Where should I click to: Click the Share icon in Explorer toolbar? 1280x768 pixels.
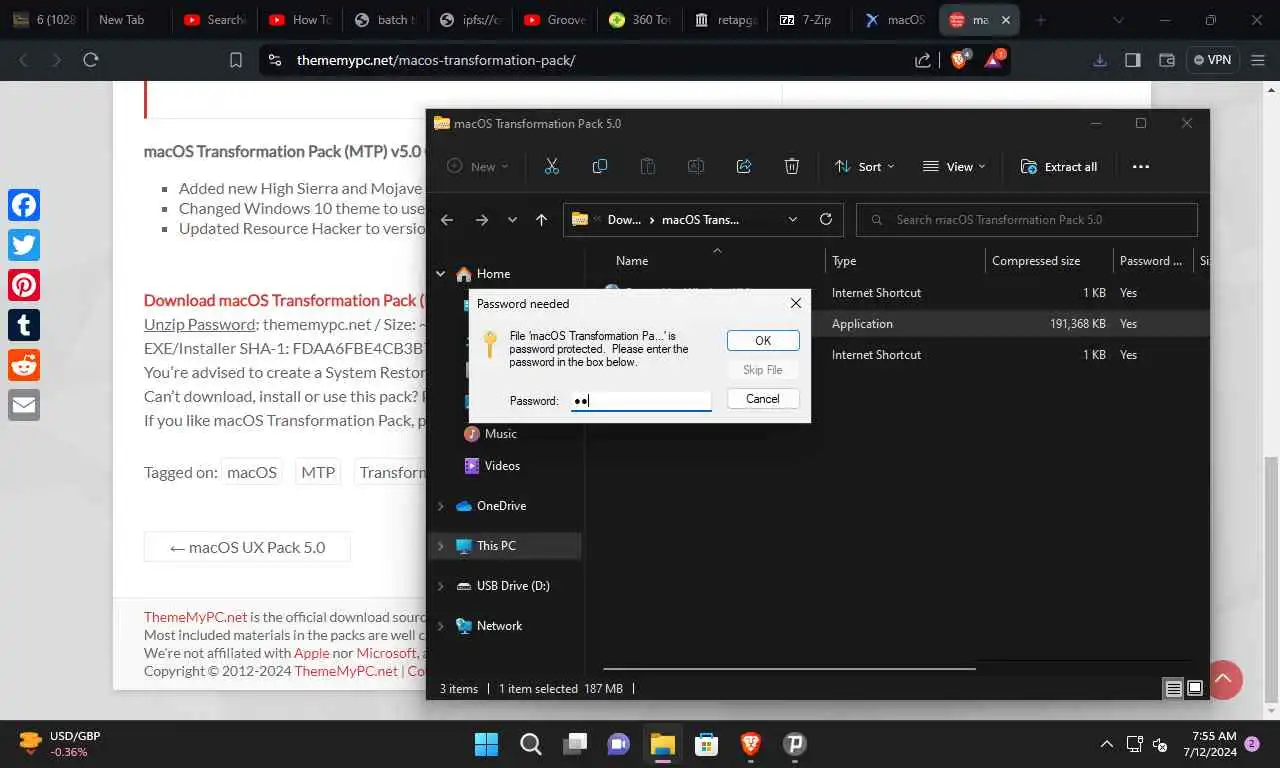point(743,167)
